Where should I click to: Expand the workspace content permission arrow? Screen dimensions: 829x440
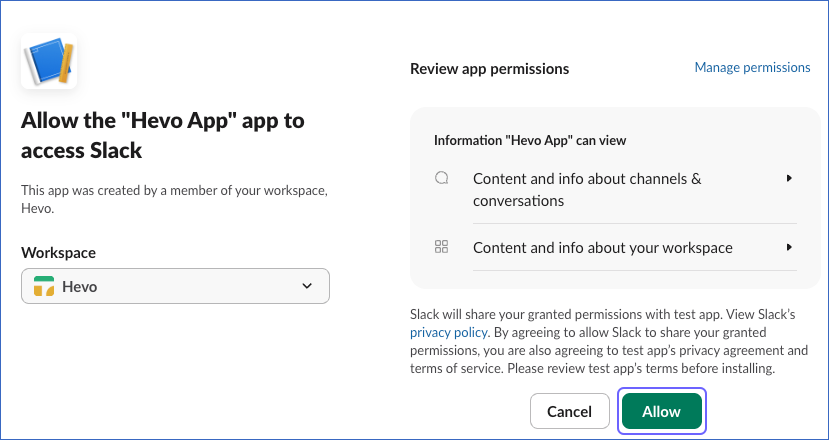click(789, 247)
